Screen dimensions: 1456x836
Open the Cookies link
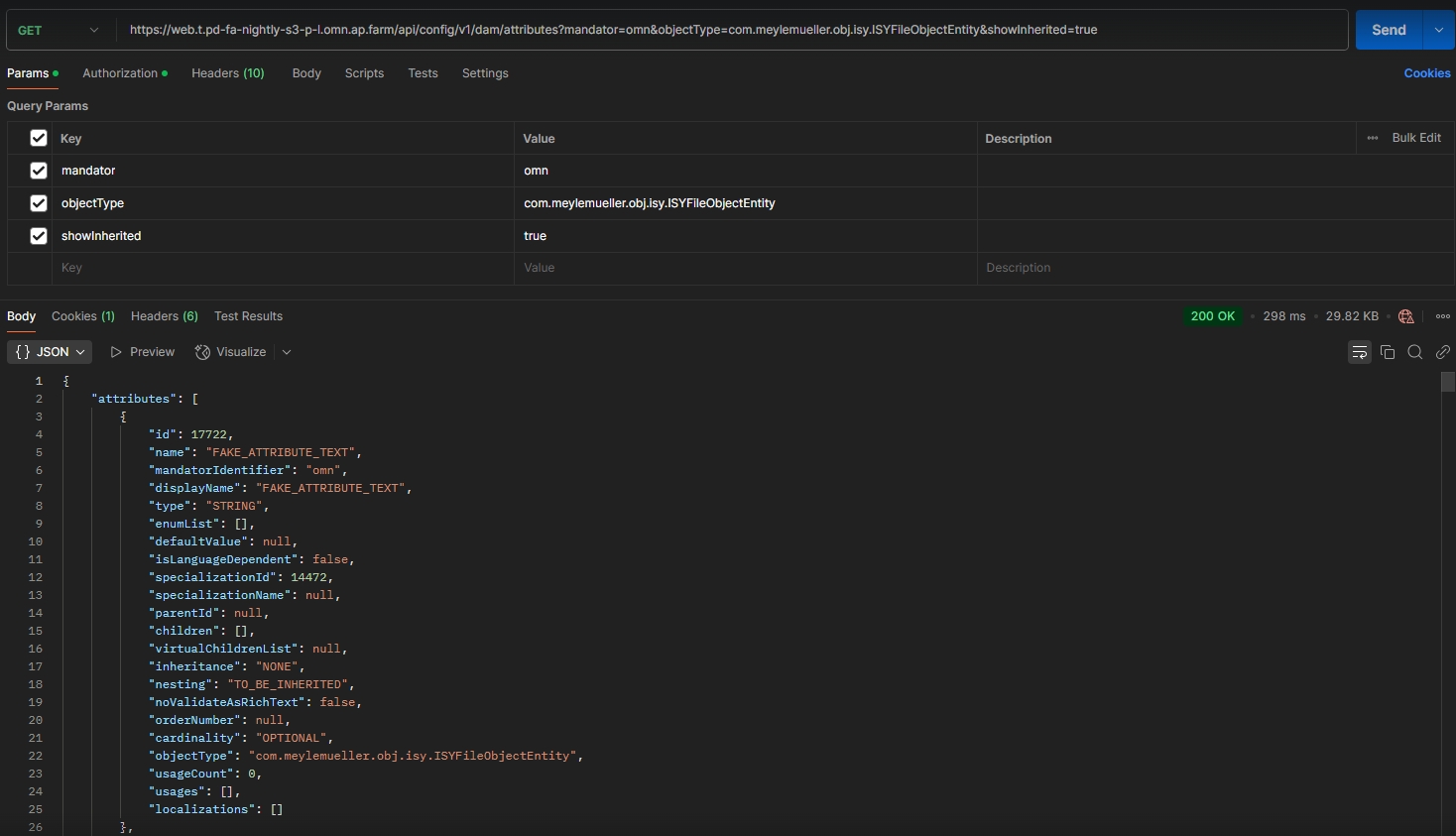pyautogui.click(x=1426, y=73)
